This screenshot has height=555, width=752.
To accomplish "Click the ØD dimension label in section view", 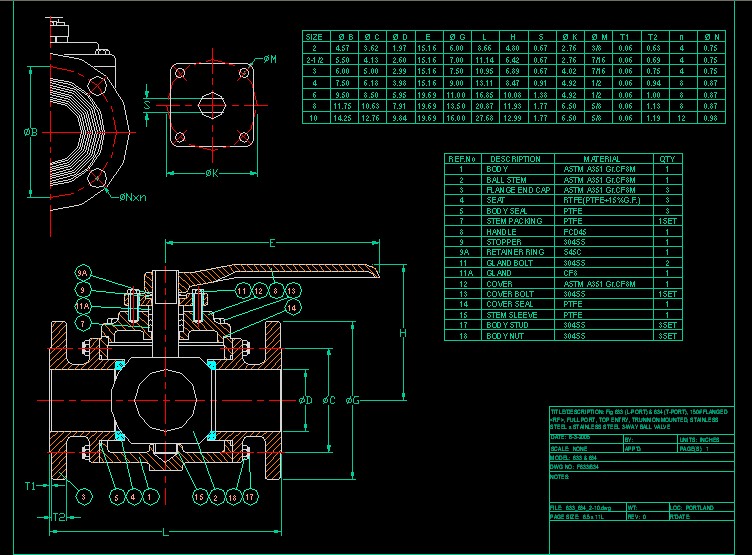I will pos(306,400).
